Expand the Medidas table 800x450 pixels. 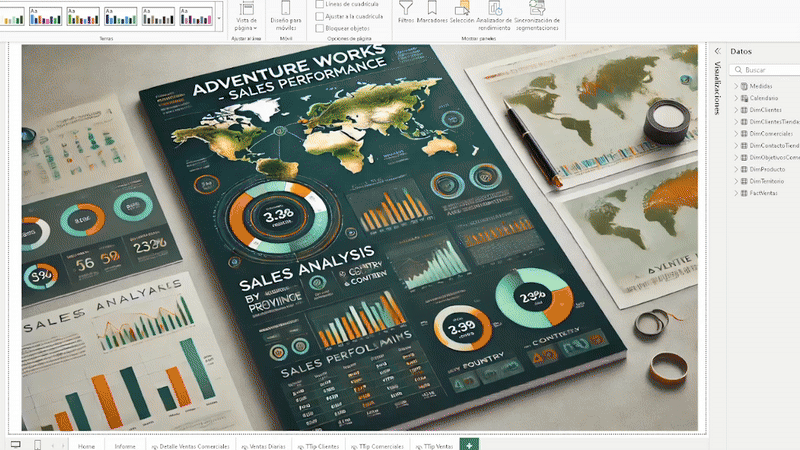tap(736, 87)
